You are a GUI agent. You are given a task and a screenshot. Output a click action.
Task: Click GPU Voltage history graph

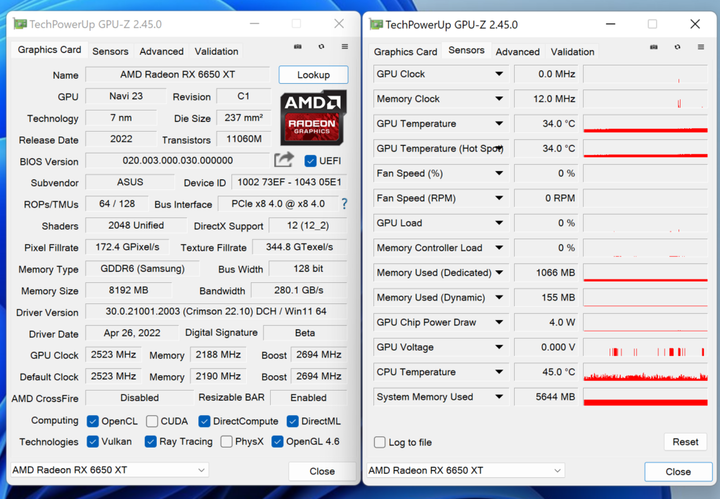pos(645,347)
